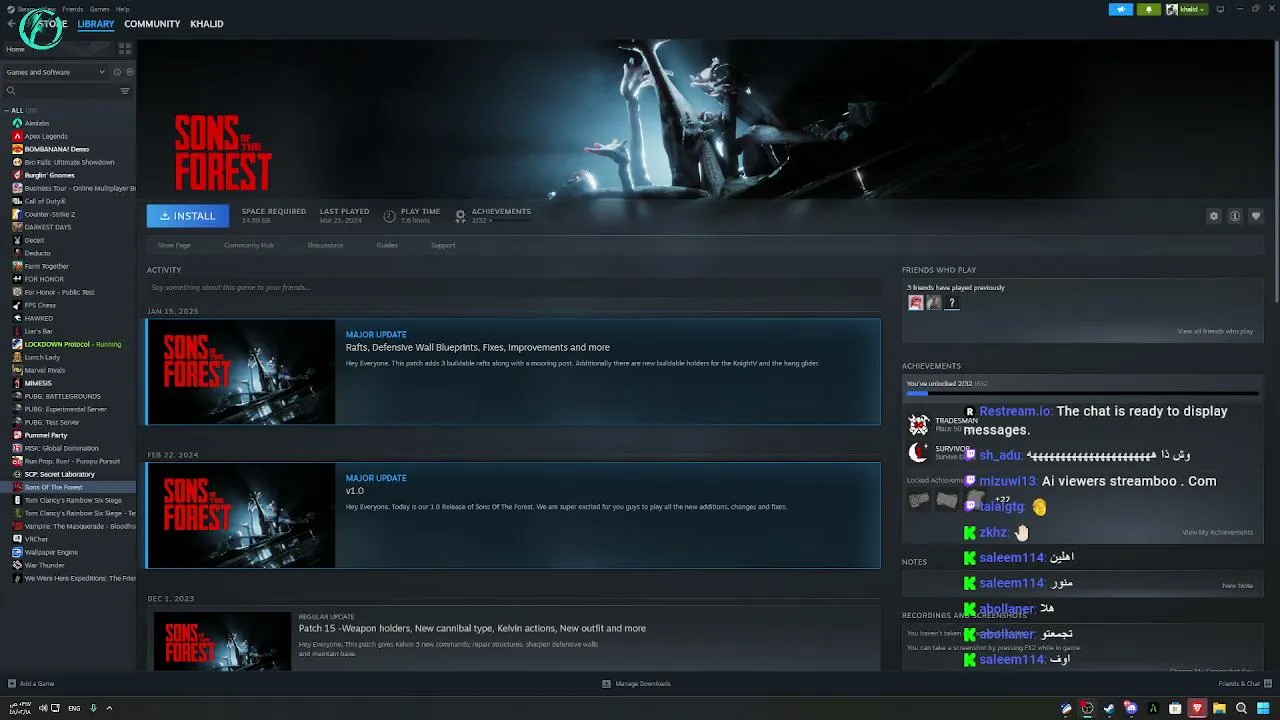
Task: Select FOR HONOR in the library list
Action: (44, 279)
